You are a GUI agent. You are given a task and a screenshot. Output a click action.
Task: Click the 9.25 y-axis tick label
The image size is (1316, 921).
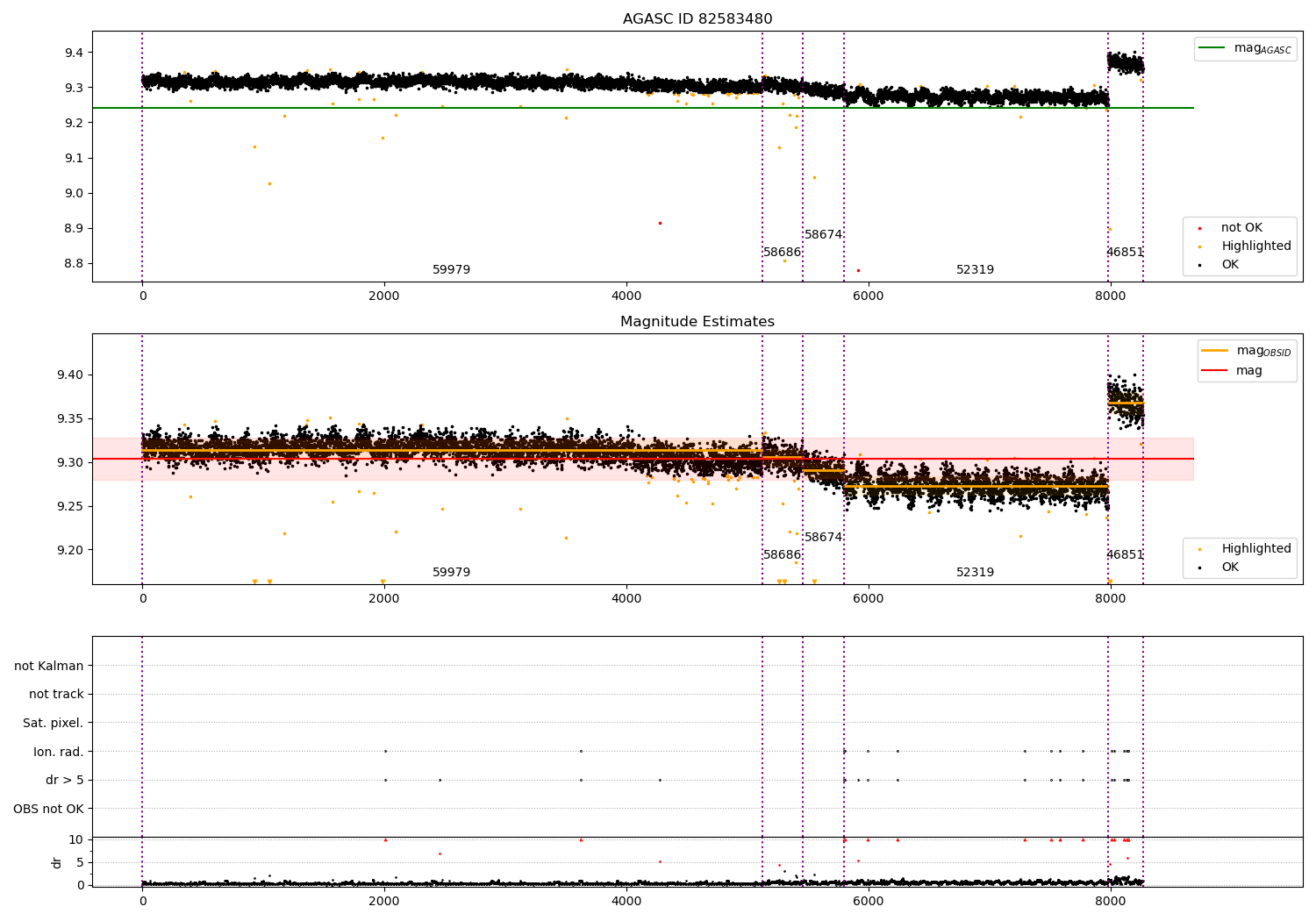70,507
